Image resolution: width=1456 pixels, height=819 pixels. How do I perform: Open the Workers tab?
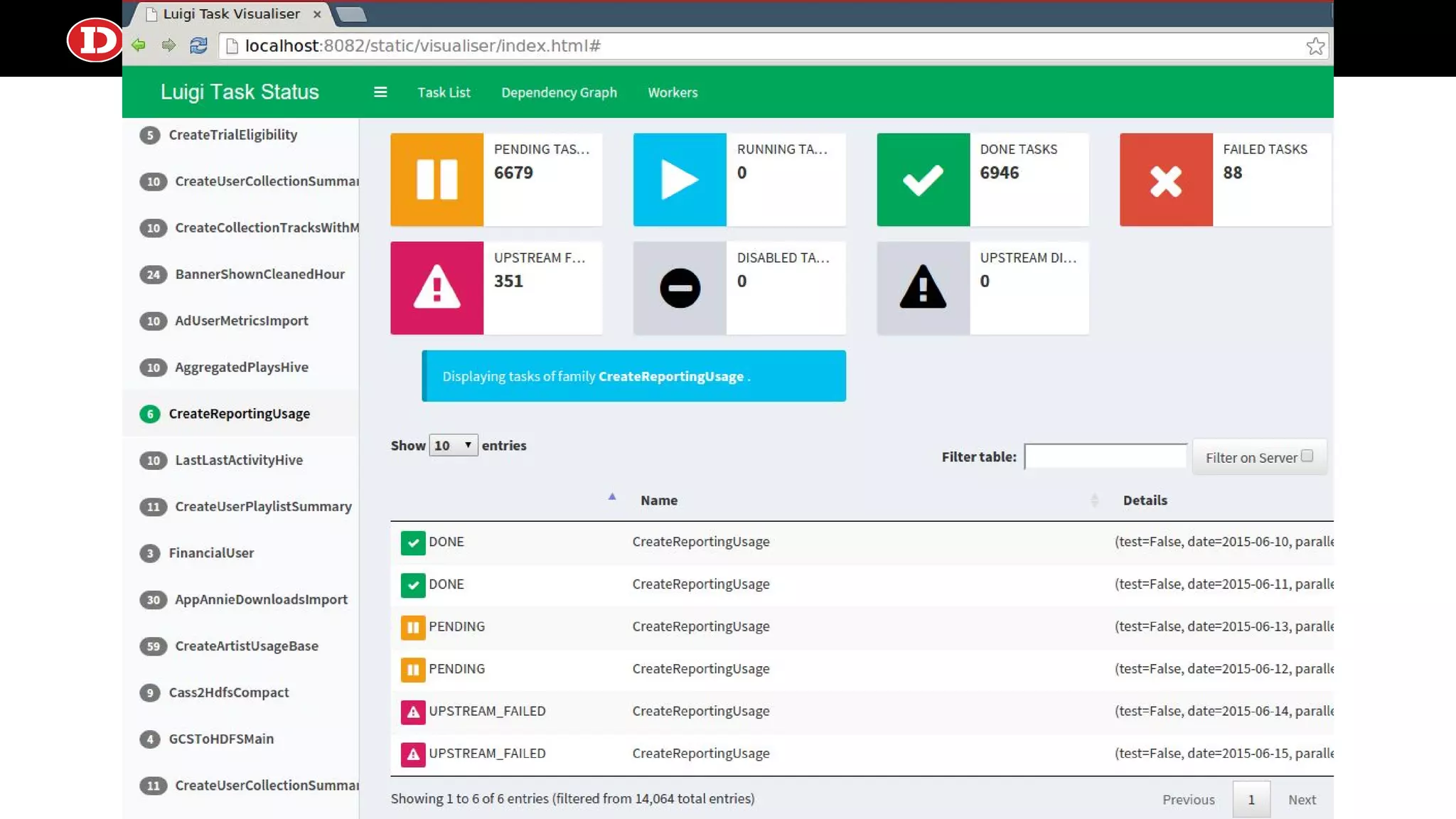coord(673,92)
